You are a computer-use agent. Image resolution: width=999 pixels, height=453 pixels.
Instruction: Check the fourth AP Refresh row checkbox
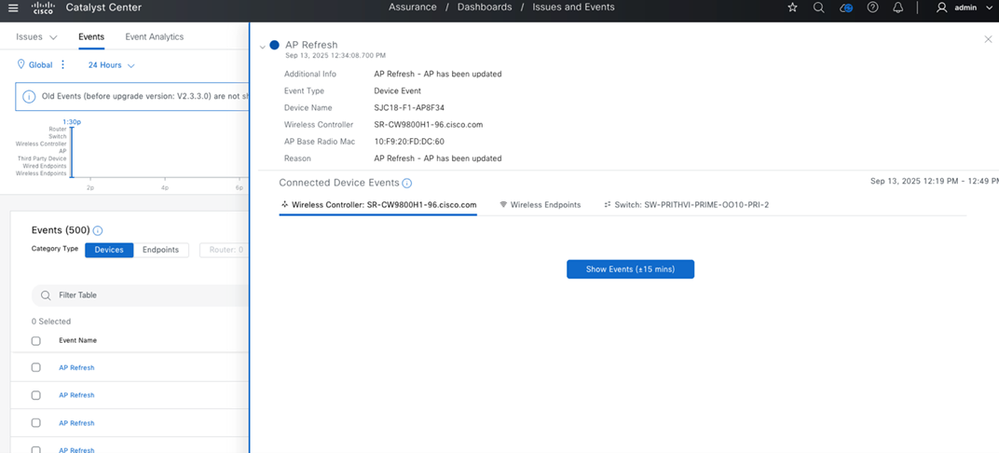pyautogui.click(x=36, y=449)
